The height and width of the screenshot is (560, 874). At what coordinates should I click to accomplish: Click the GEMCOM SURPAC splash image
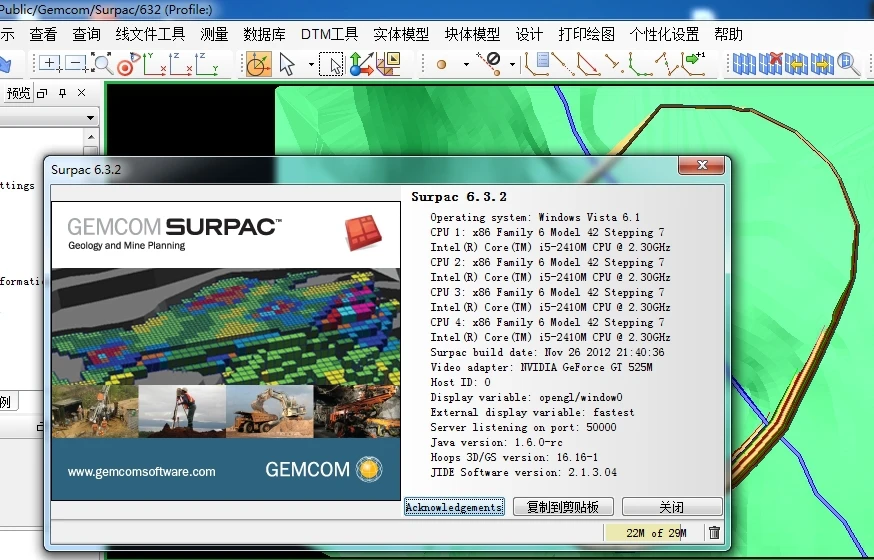(226, 350)
